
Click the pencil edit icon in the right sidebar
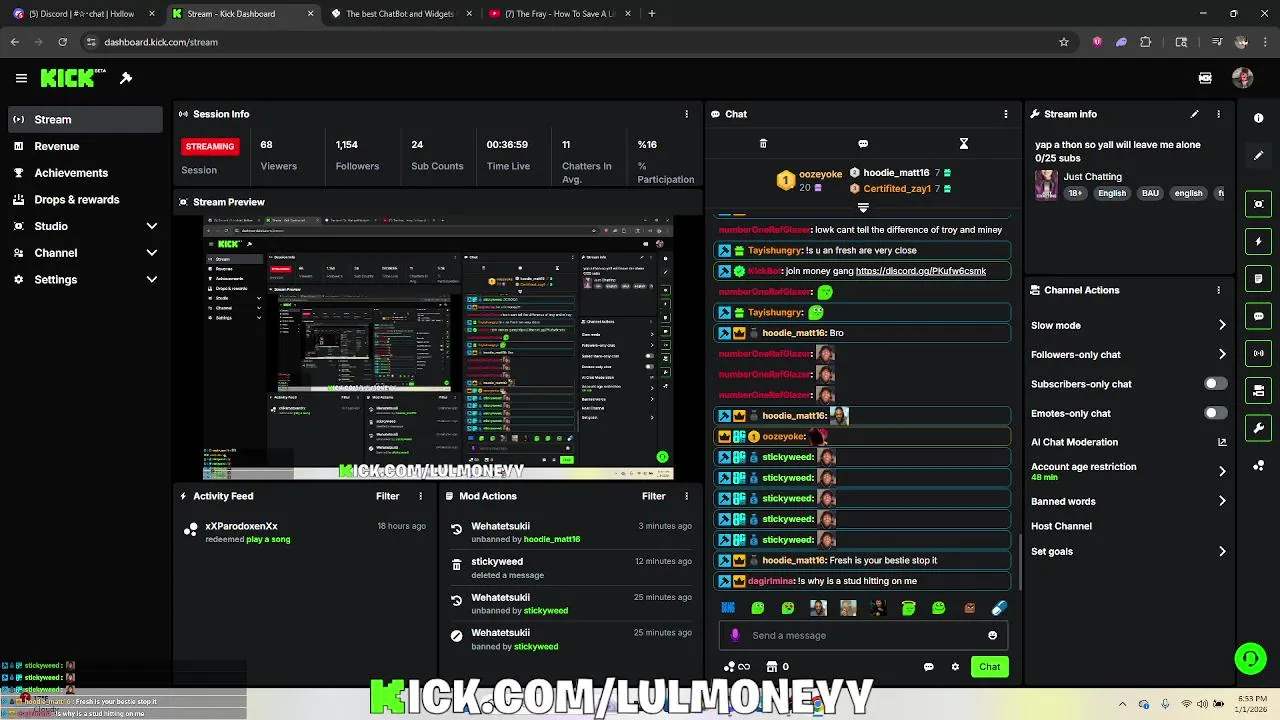point(1258,156)
